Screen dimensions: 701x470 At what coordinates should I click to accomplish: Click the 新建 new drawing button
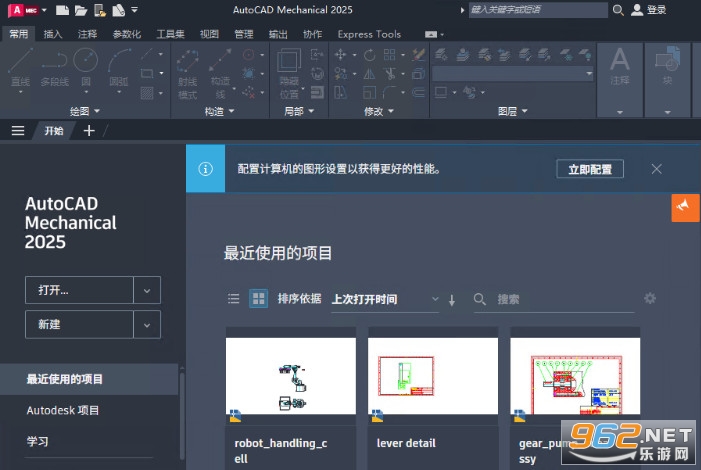click(x=79, y=325)
